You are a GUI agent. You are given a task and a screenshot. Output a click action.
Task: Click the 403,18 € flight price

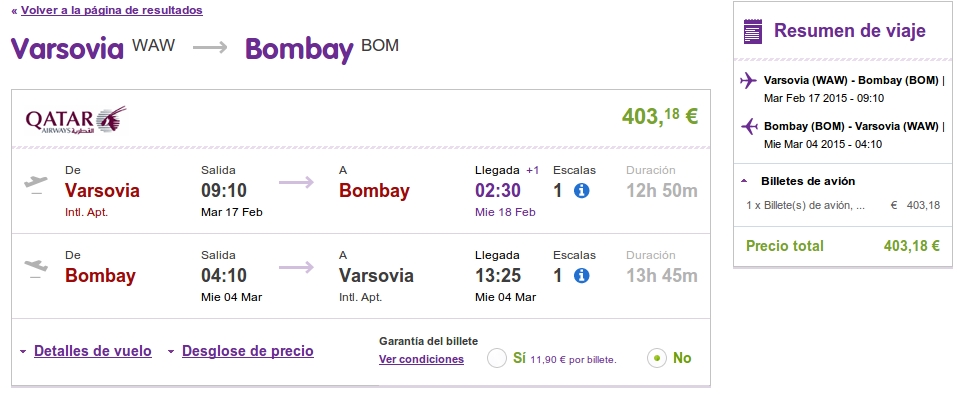coord(660,116)
